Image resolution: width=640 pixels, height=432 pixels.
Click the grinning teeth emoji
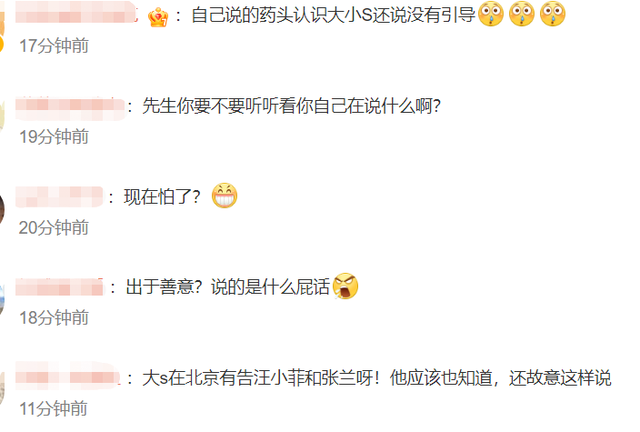pyautogui.click(x=224, y=196)
